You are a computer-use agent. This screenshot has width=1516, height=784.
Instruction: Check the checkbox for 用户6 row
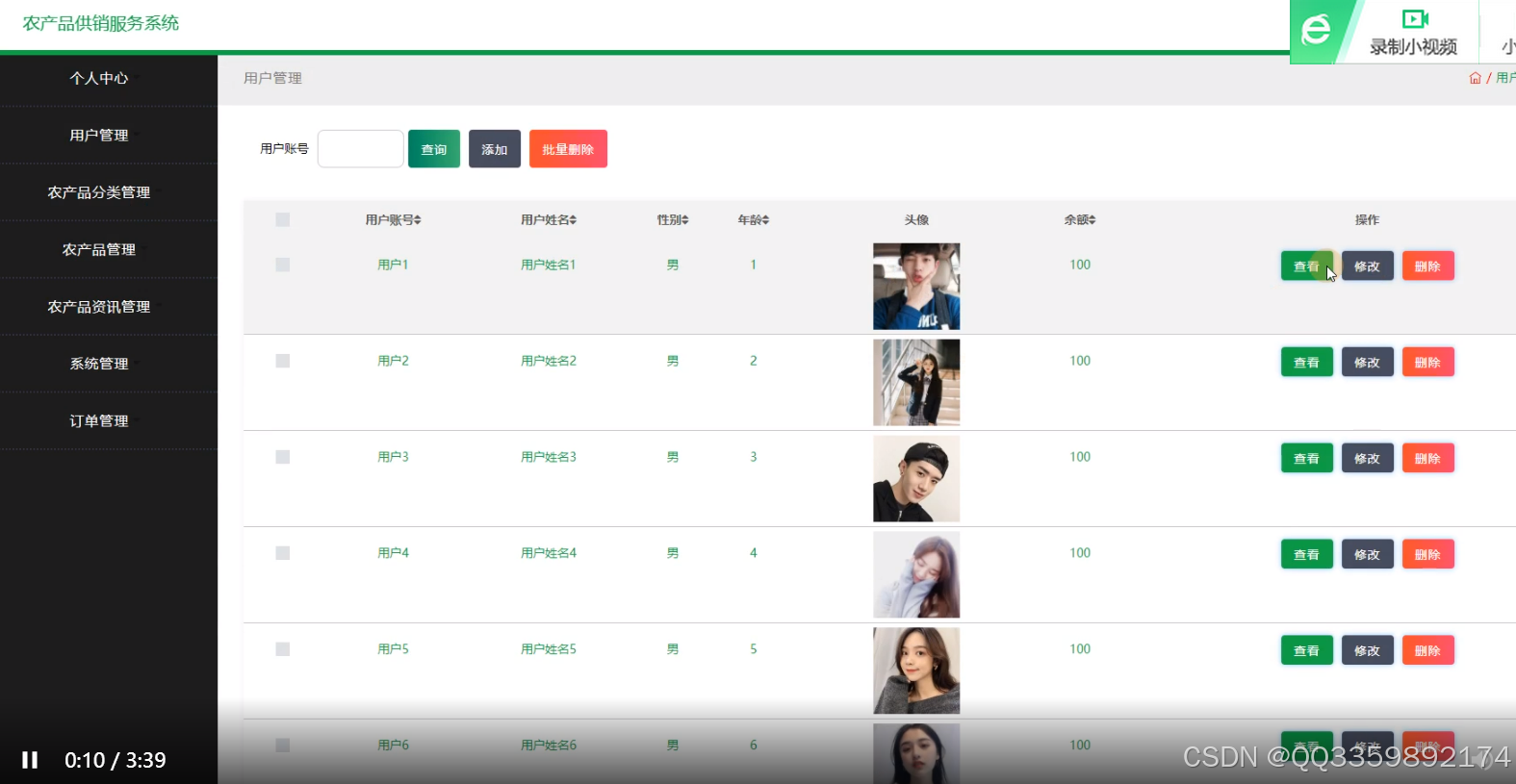[283, 746]
